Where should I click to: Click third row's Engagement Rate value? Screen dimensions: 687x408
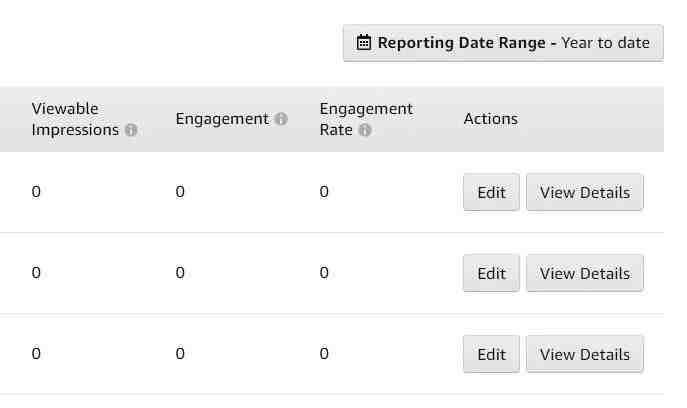pos(324,354)
